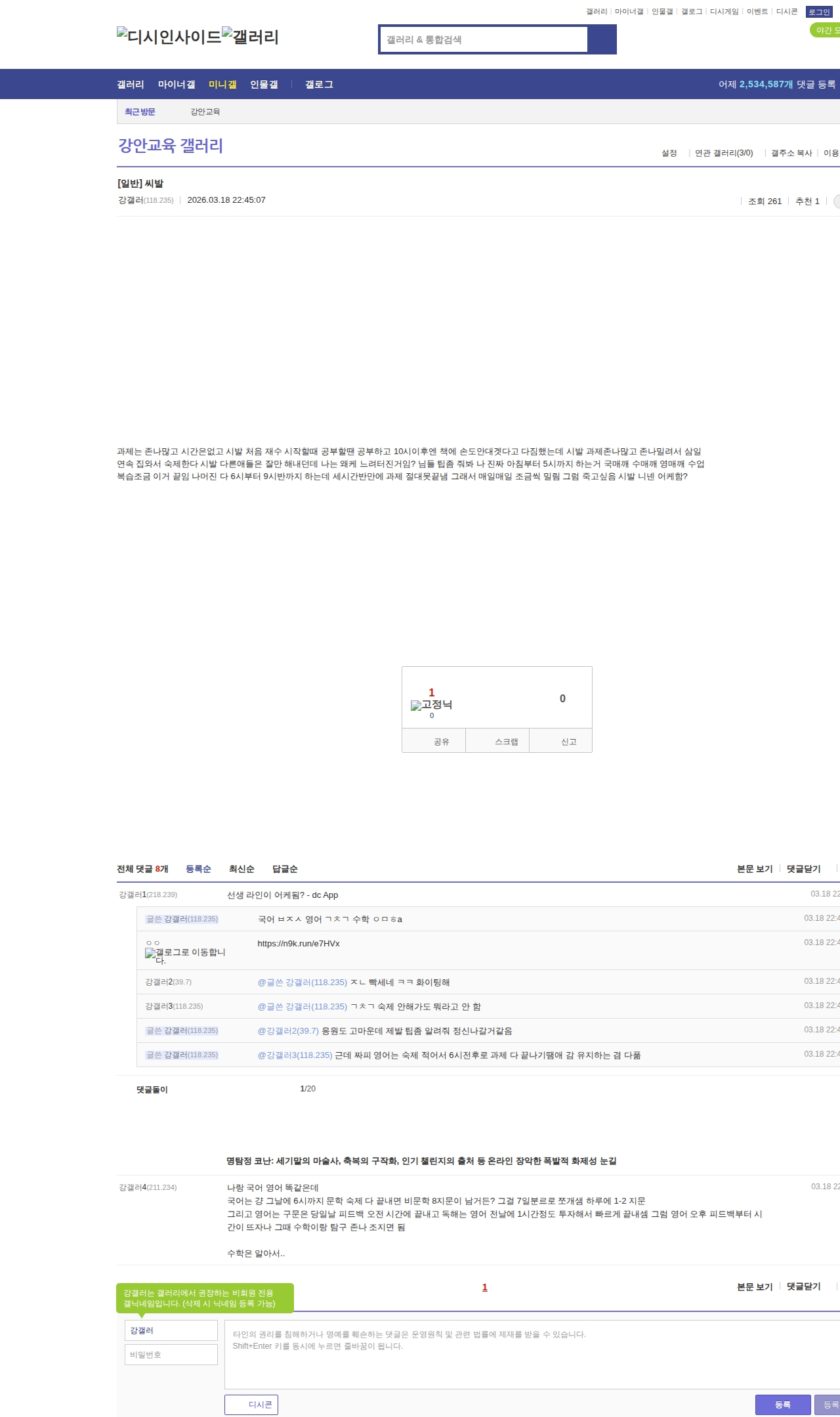Click the 로그인 button at the top
The height and width of the screenshot is (1417, 840).
[819, 12]
